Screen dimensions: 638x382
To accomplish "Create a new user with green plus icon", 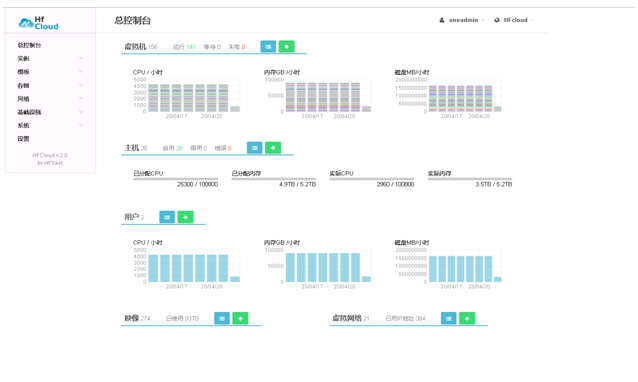I will click(186, 217).
